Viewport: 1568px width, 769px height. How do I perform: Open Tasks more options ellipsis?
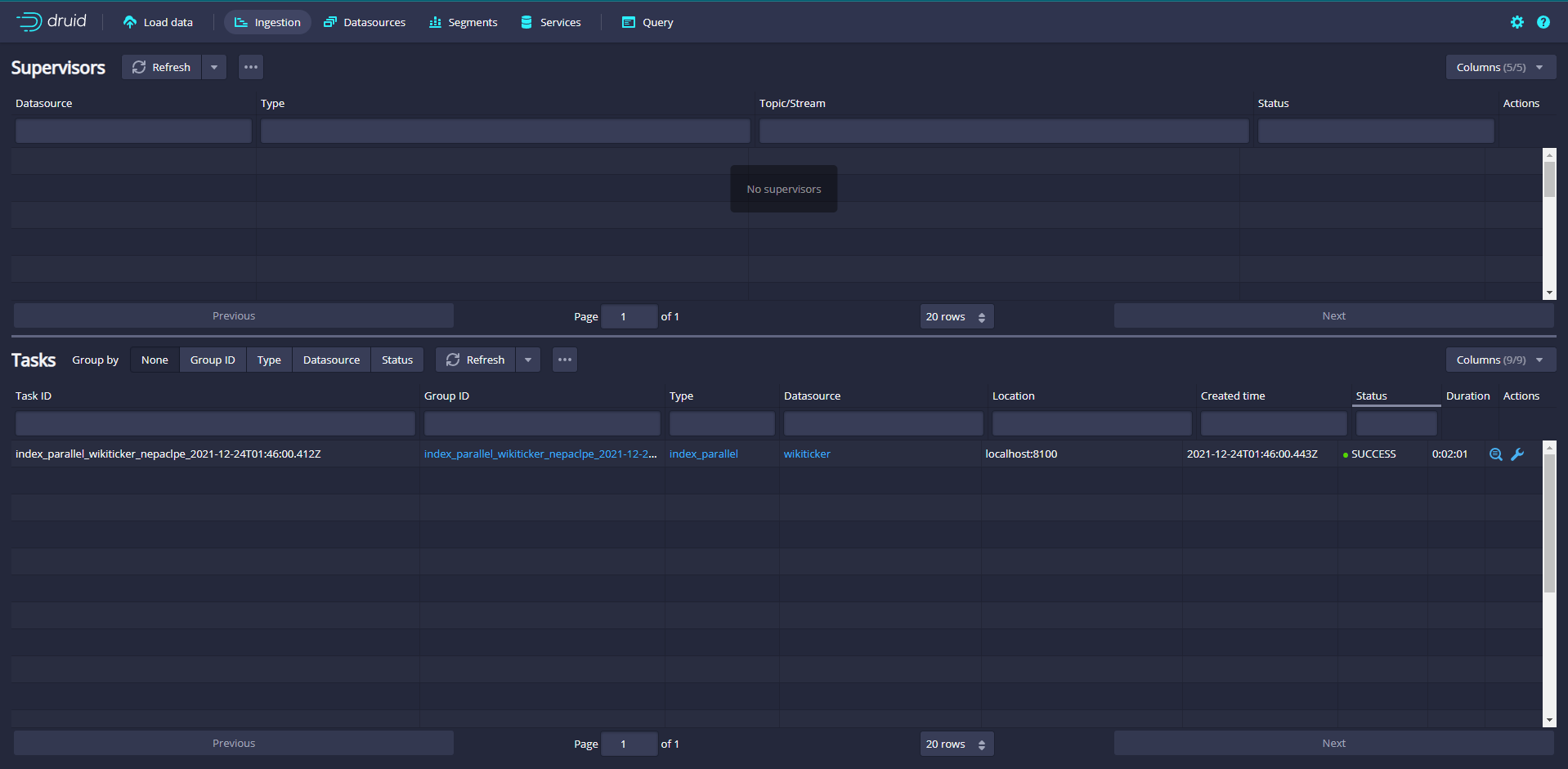tap(565, 360)
